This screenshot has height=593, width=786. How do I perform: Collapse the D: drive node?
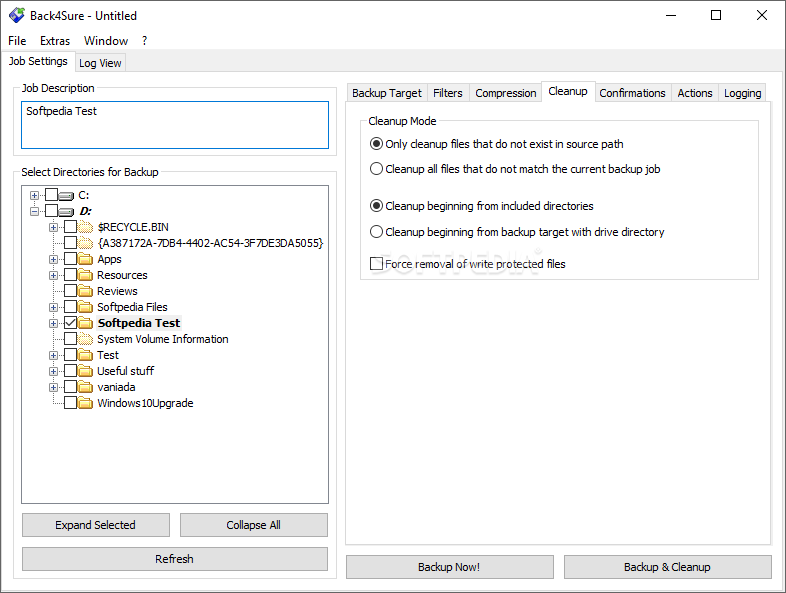tap(34, 212)
